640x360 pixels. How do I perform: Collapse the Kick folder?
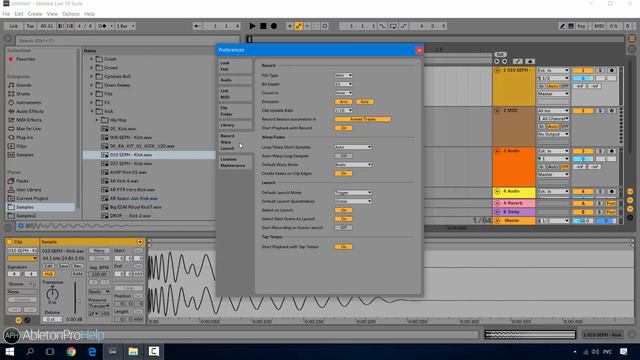92,111
